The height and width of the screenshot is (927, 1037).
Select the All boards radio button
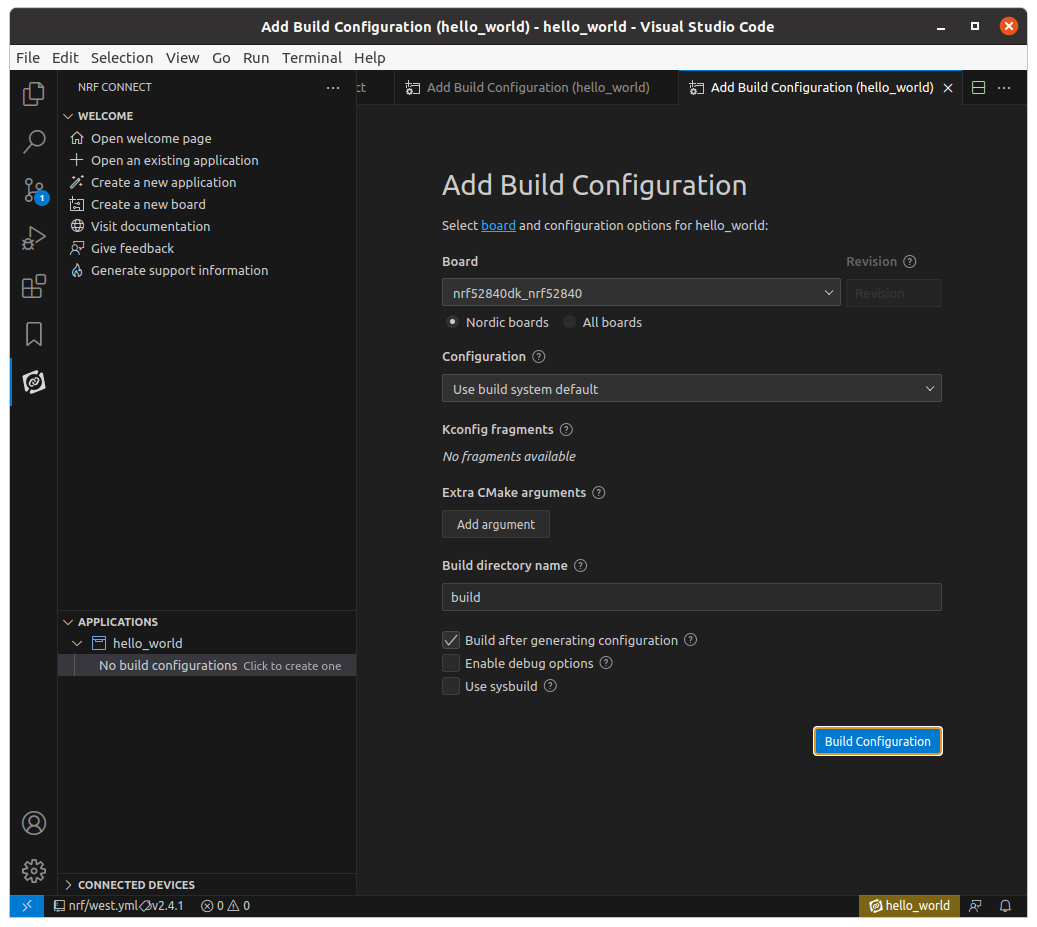click(569, 322)
